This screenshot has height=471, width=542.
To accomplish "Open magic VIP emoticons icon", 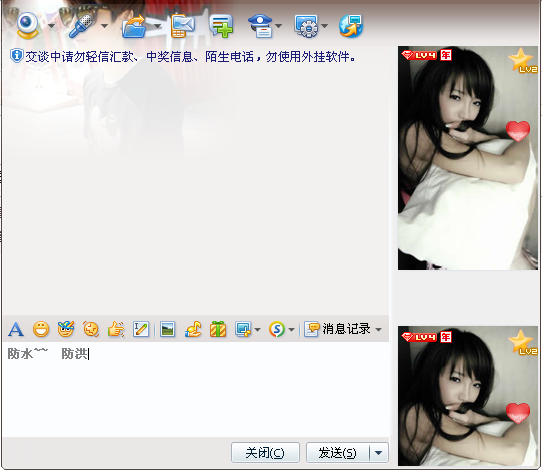I will [66, 329].
